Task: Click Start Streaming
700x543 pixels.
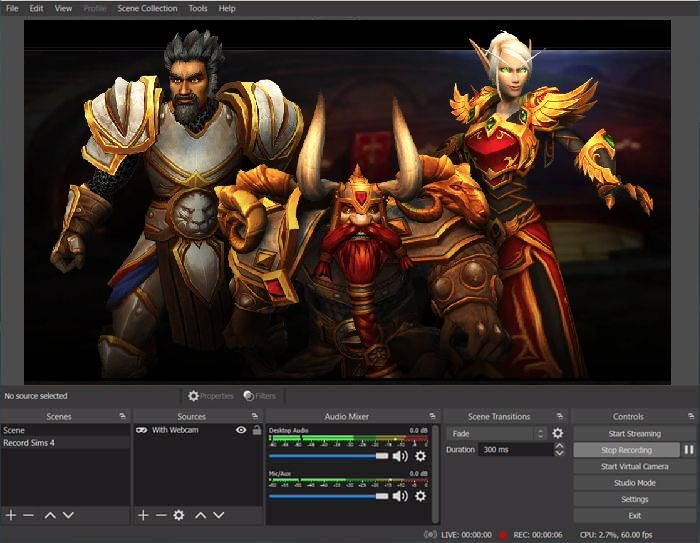Action: pyautogui.click(x=634, y=434)
